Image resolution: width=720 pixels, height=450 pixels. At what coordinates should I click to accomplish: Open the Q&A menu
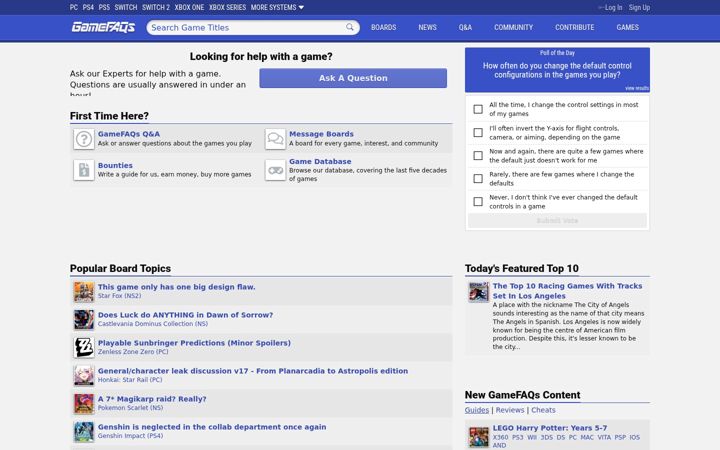(x=465, y=27)
